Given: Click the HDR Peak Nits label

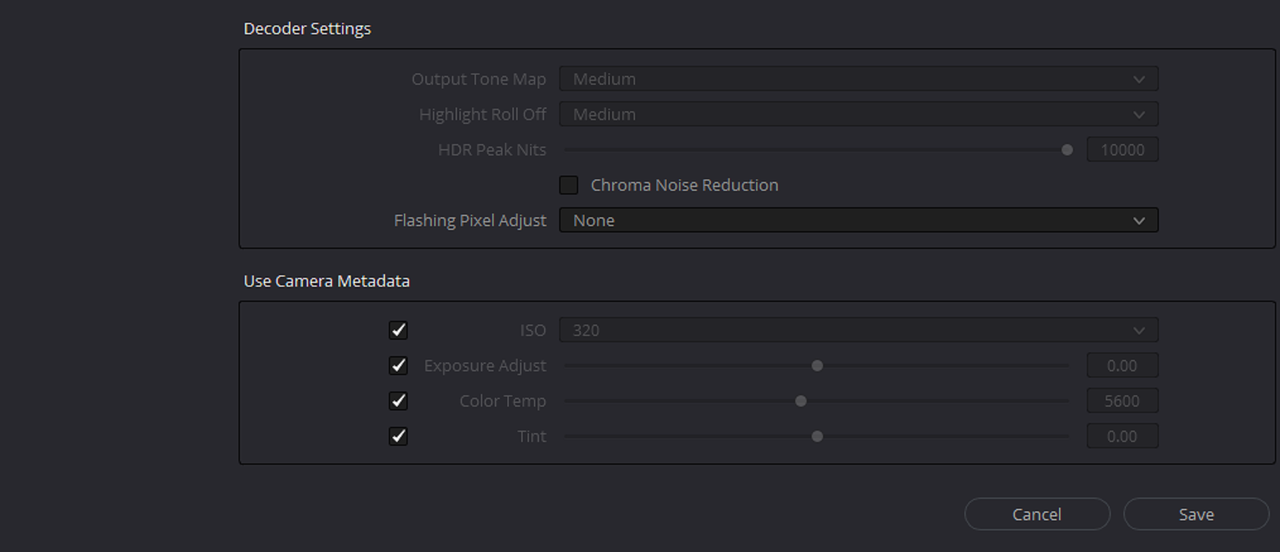Looking at the screenshot, I should pos(492,150).
